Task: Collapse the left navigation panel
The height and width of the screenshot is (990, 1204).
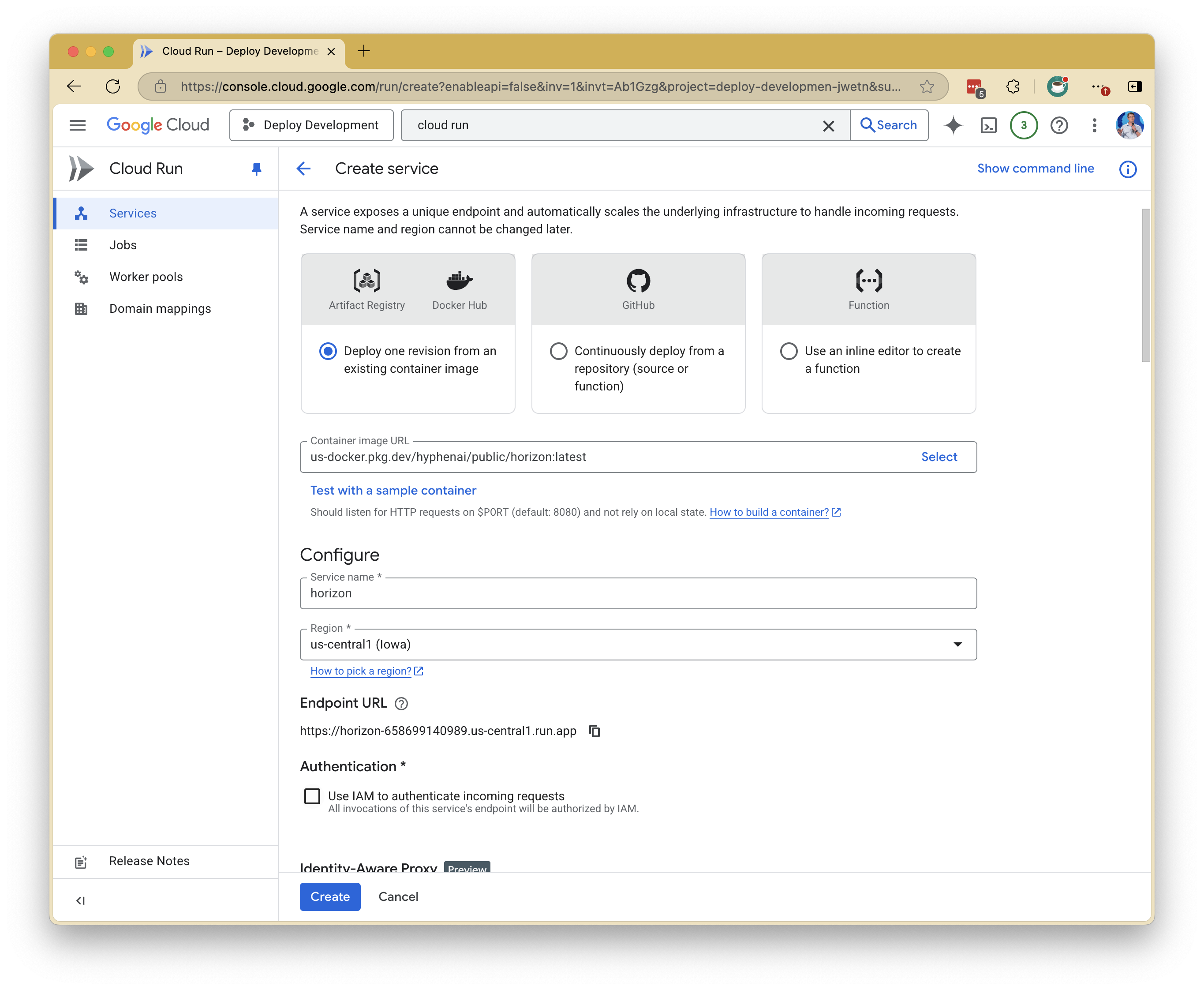Action: (80, 900)
